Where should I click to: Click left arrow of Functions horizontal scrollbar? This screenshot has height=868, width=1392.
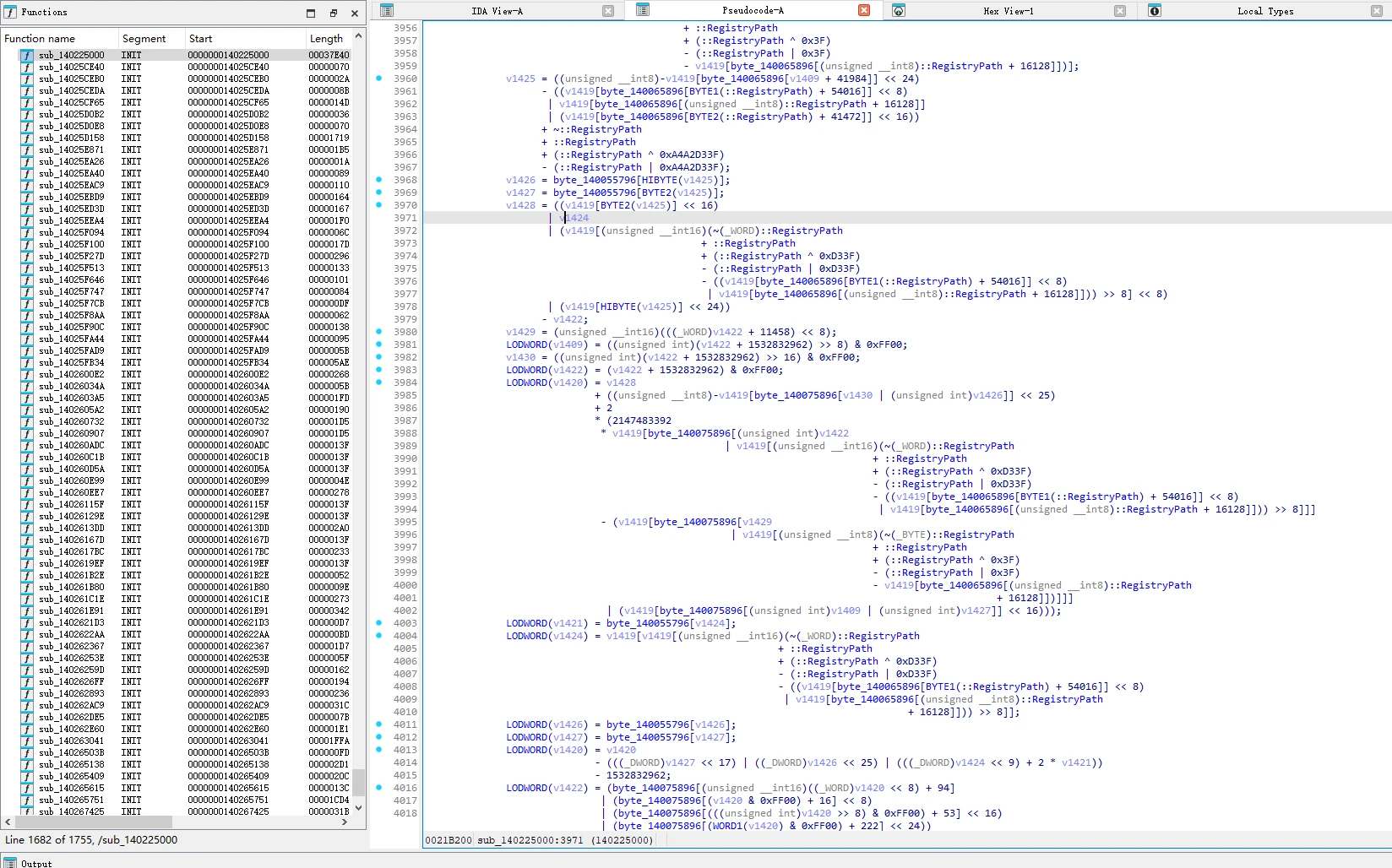tap(8, 822)
